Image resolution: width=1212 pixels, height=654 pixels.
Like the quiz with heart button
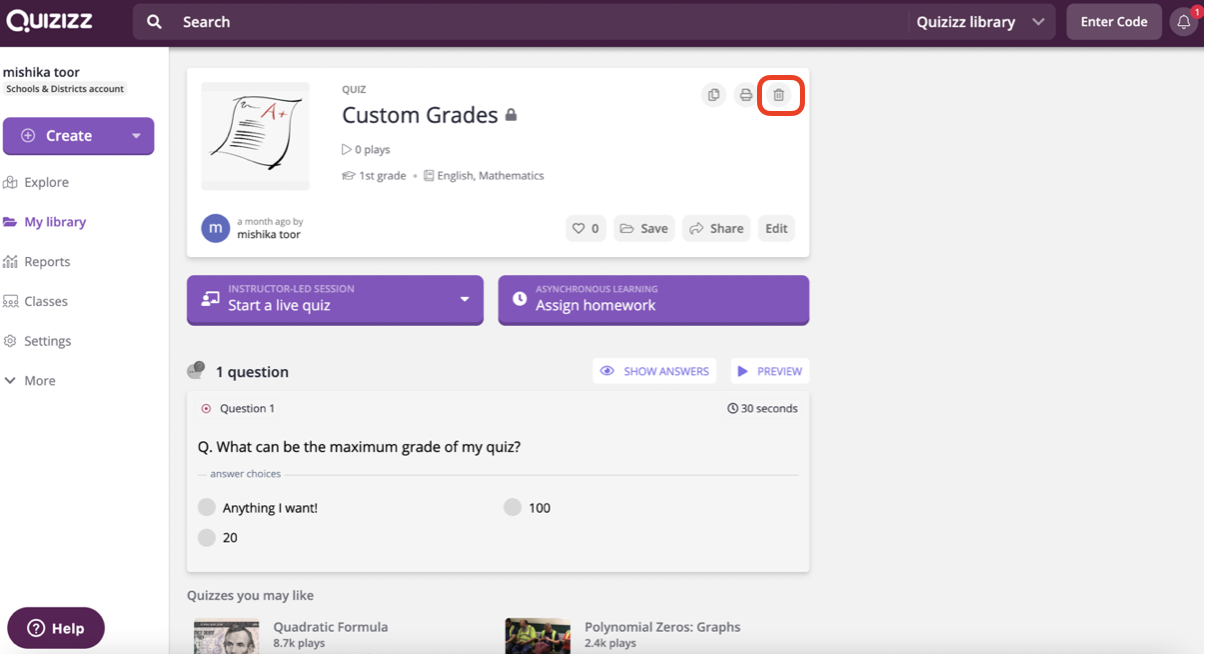(x=585, y=228)
